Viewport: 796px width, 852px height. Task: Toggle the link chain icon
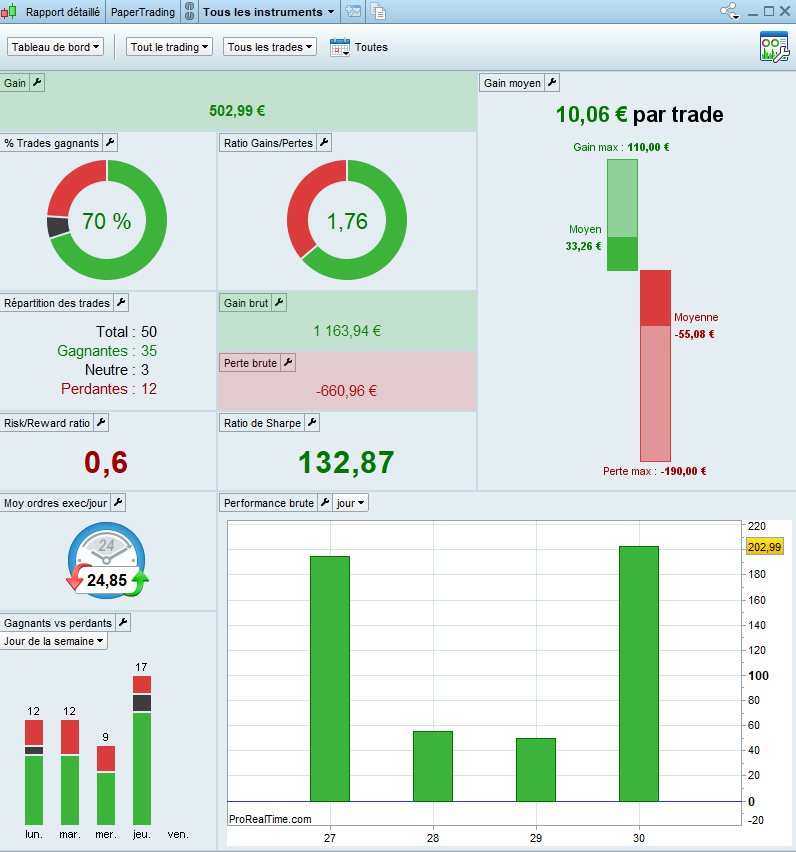(x=189, y=11)
